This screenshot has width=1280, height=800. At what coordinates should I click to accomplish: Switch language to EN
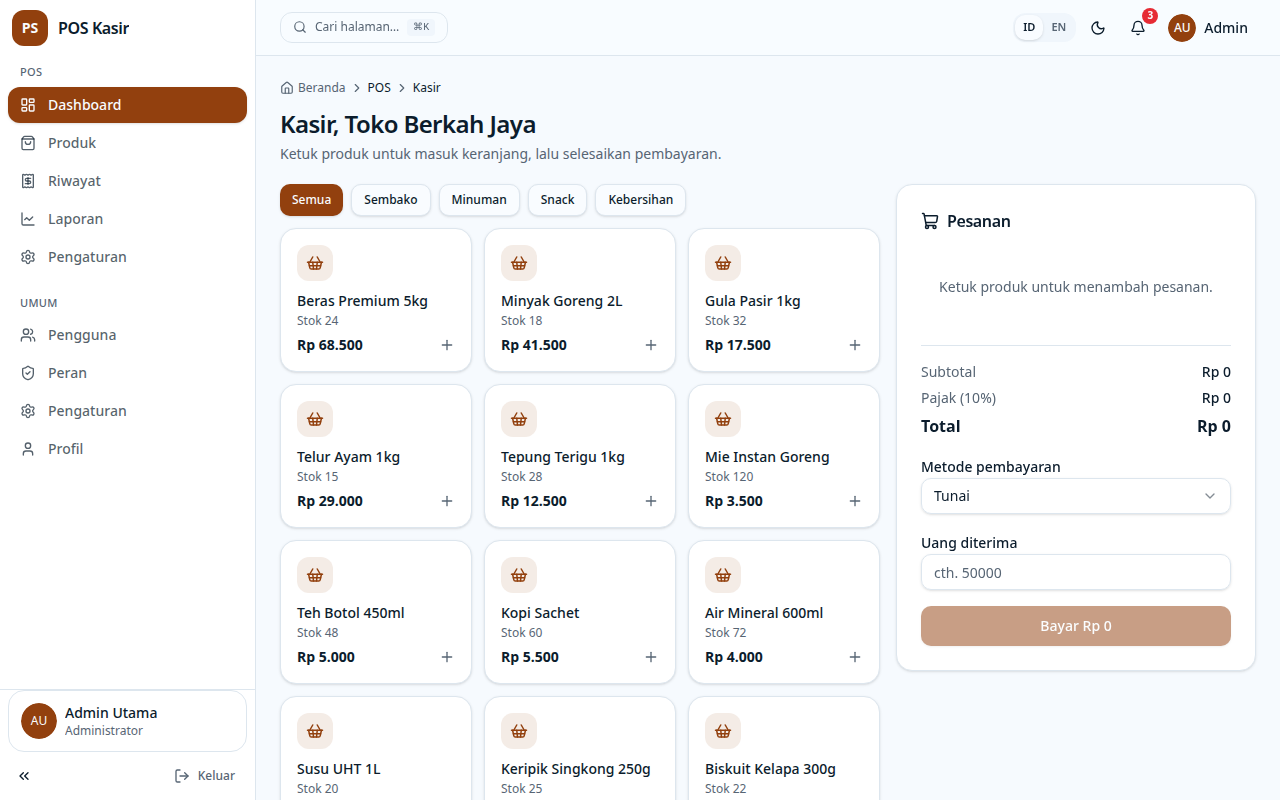coord(1059,28)
